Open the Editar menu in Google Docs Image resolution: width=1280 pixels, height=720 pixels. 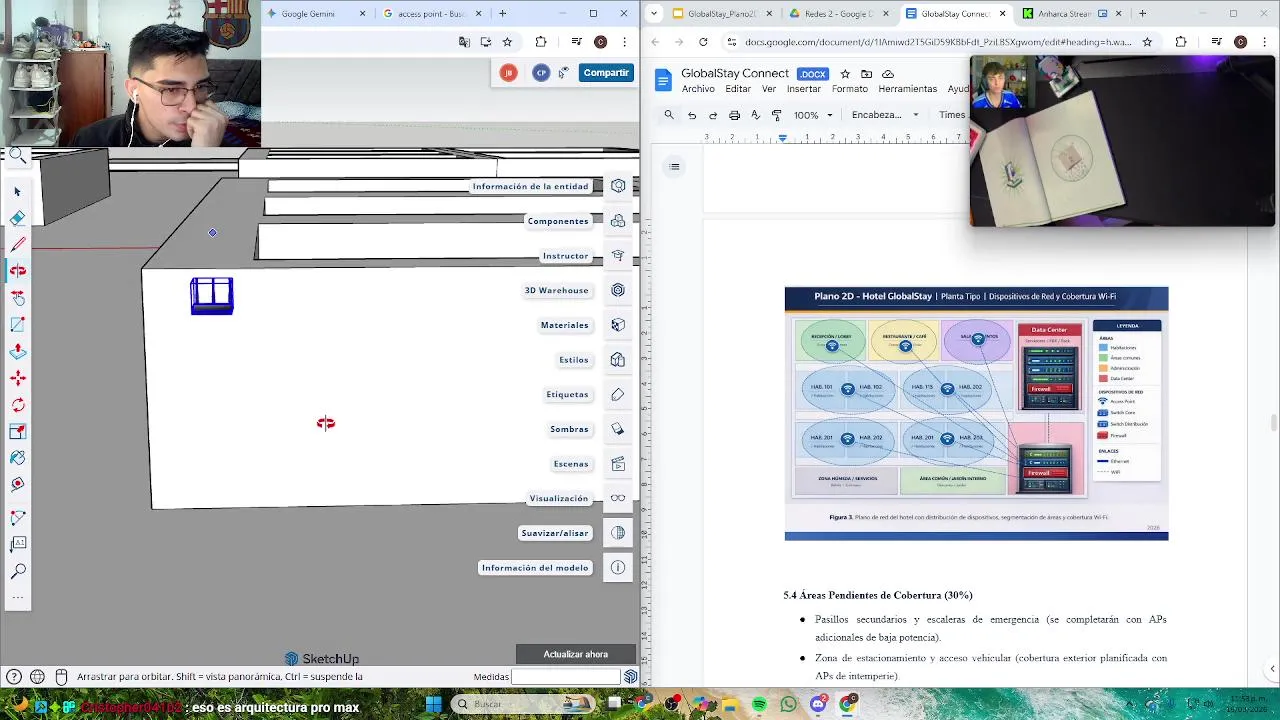coord(738,89)
